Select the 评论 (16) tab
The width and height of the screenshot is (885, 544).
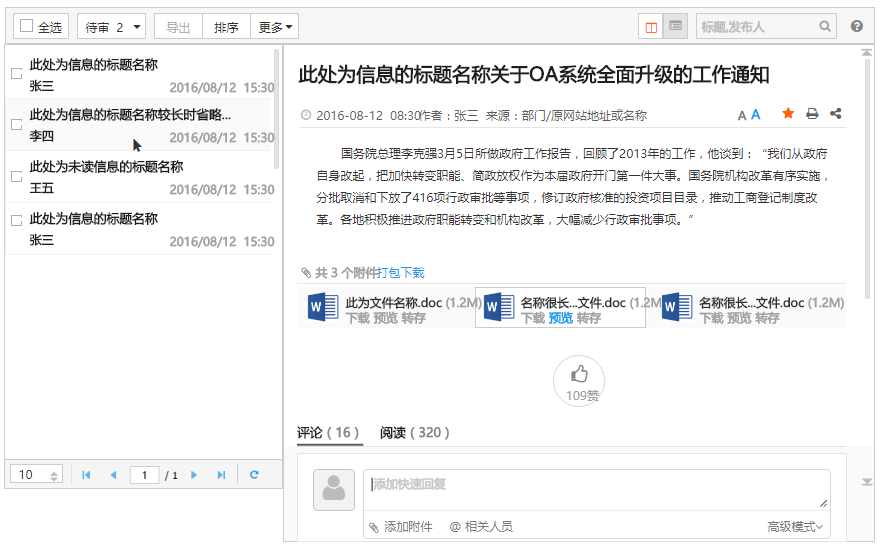329,433
